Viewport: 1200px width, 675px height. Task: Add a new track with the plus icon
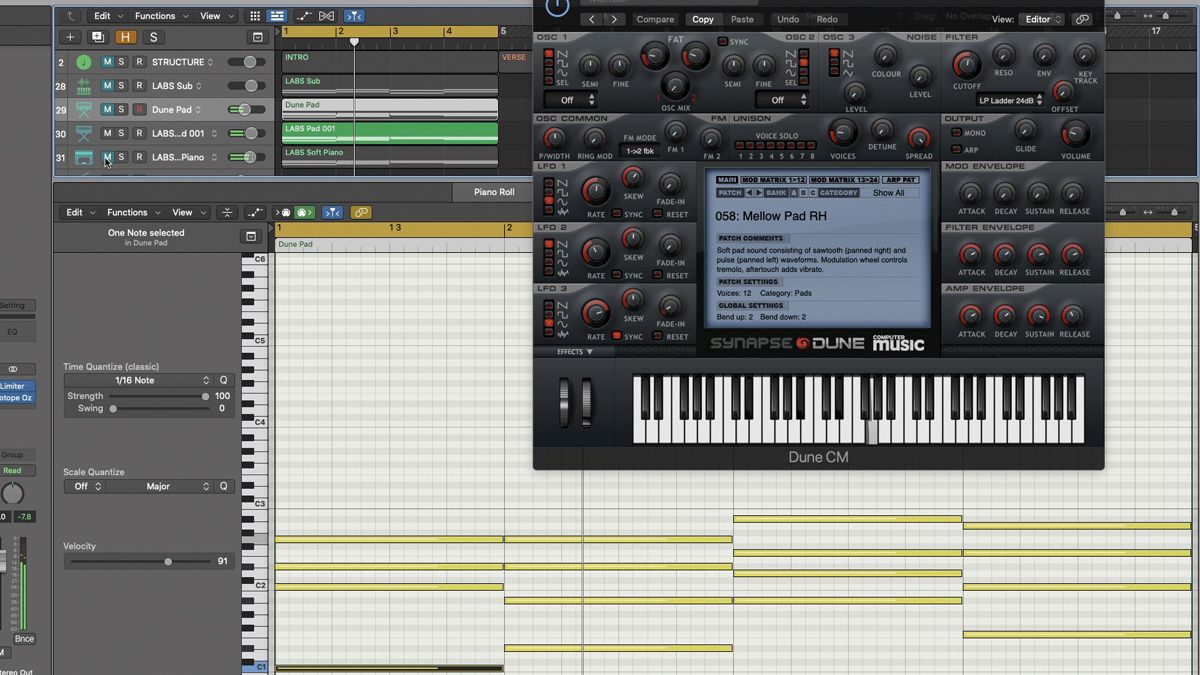[69, 36]
